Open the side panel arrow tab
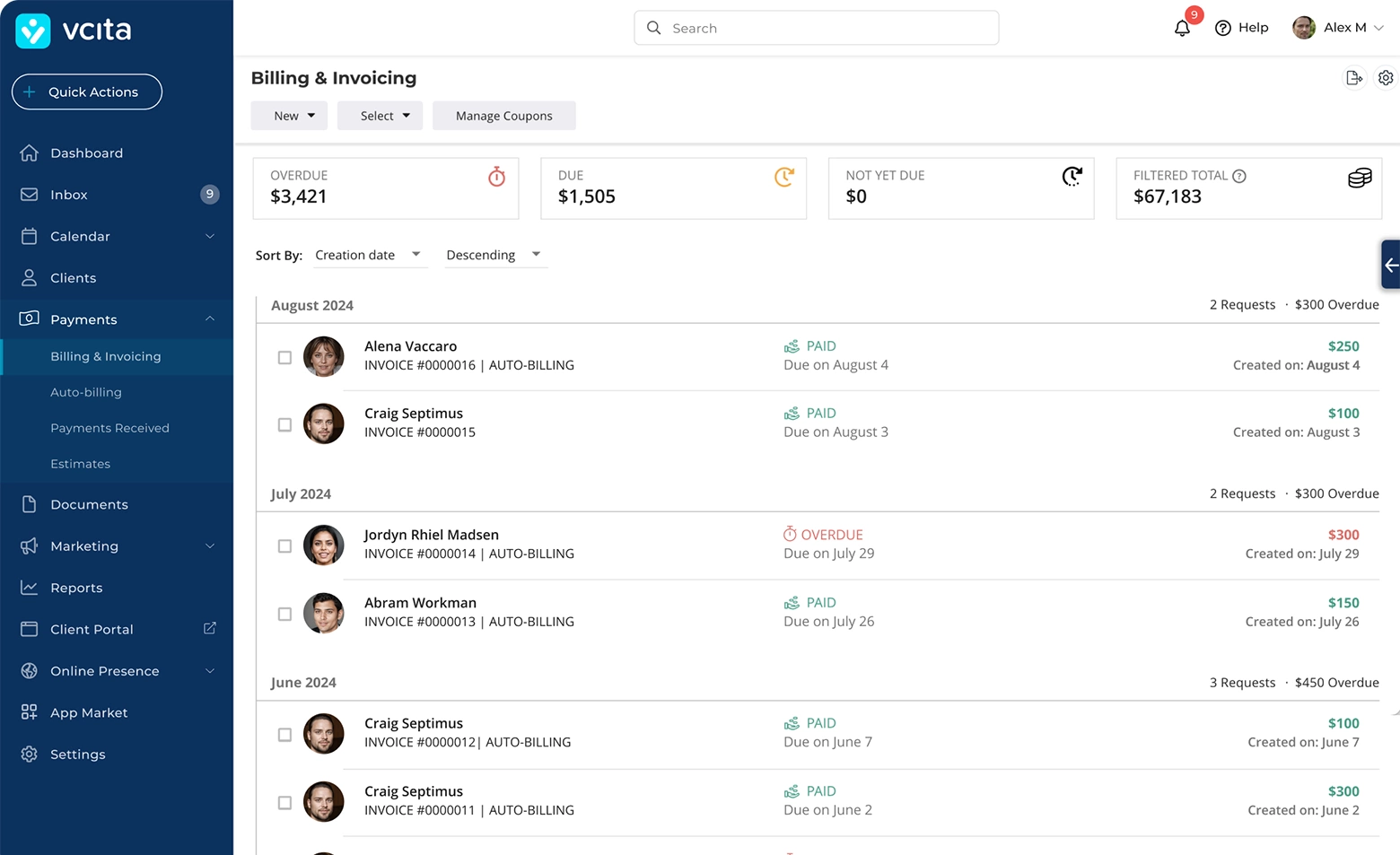The width and height of the screenshot is (1400, 855). [1390, 265]
